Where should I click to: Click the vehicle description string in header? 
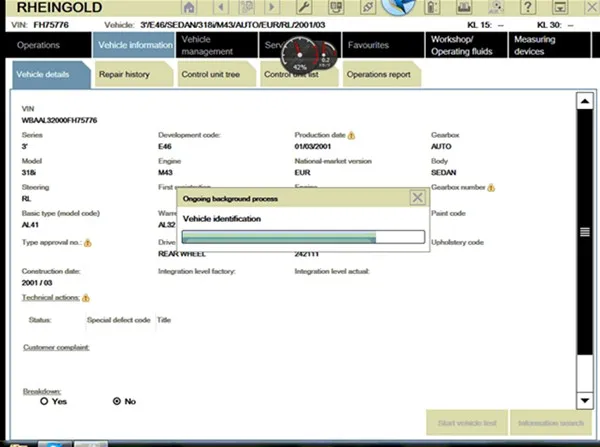tap(233, 25)
